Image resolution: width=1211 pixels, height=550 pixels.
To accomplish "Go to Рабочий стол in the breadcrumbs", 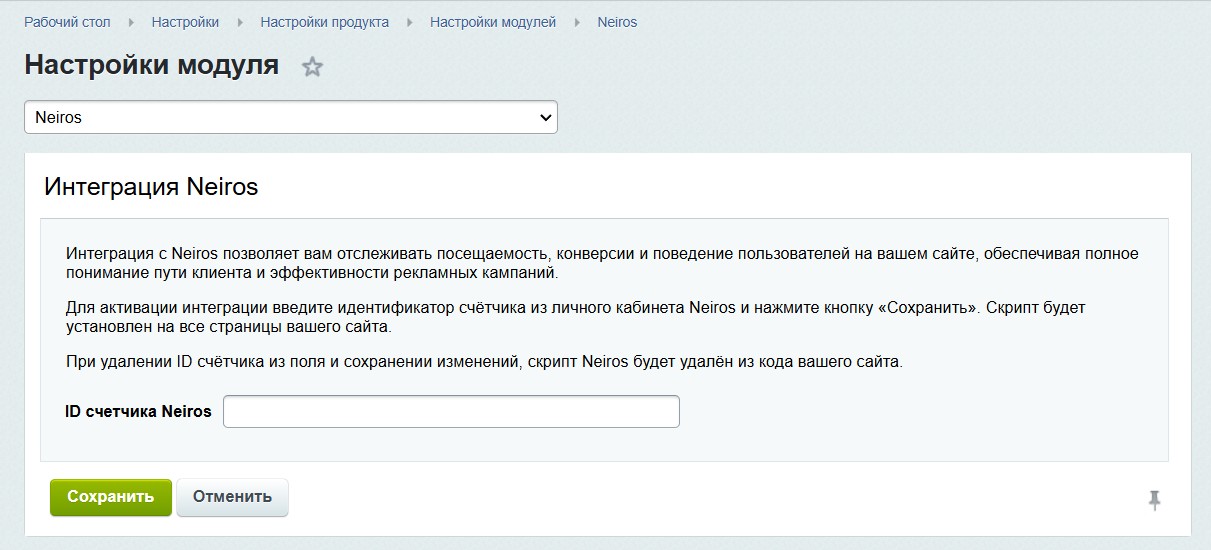I will [67, 22].
